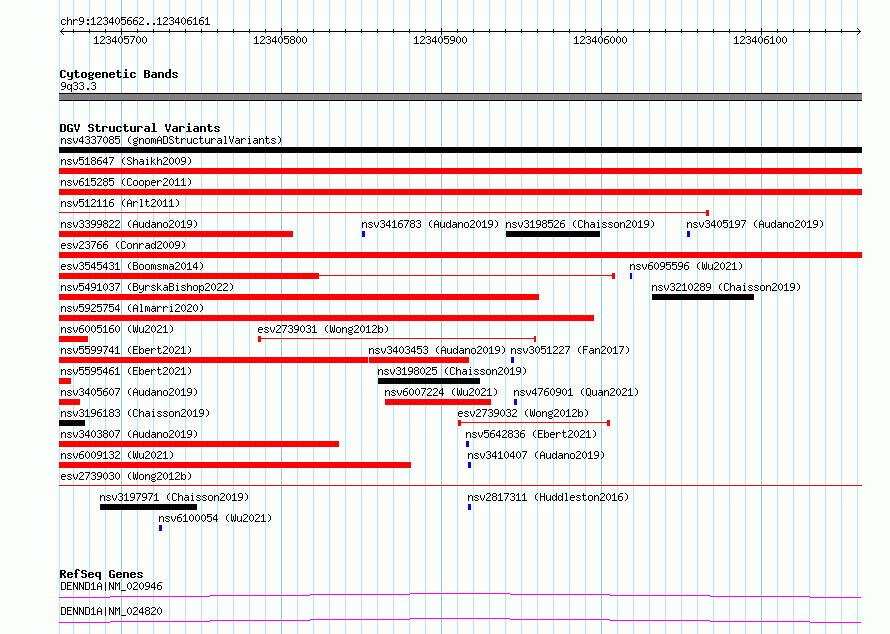Click nsv3403807 (Audano2019) label
This screenshot has width=890, height=634.
coord(129,434)
